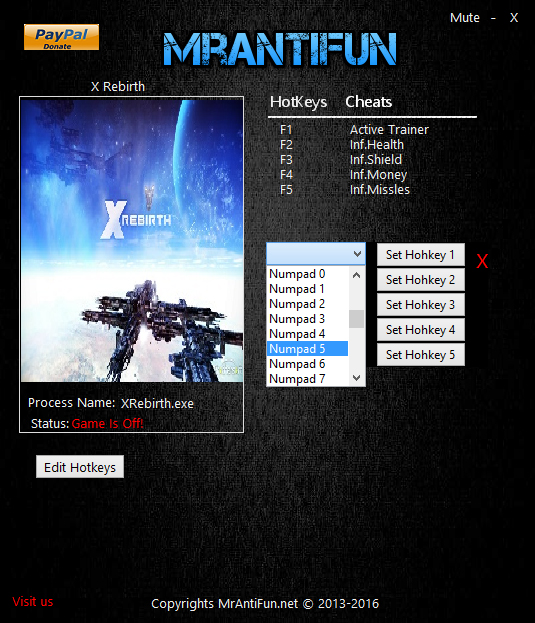Select Numpad 4 from the list

(x=308, y=334)
